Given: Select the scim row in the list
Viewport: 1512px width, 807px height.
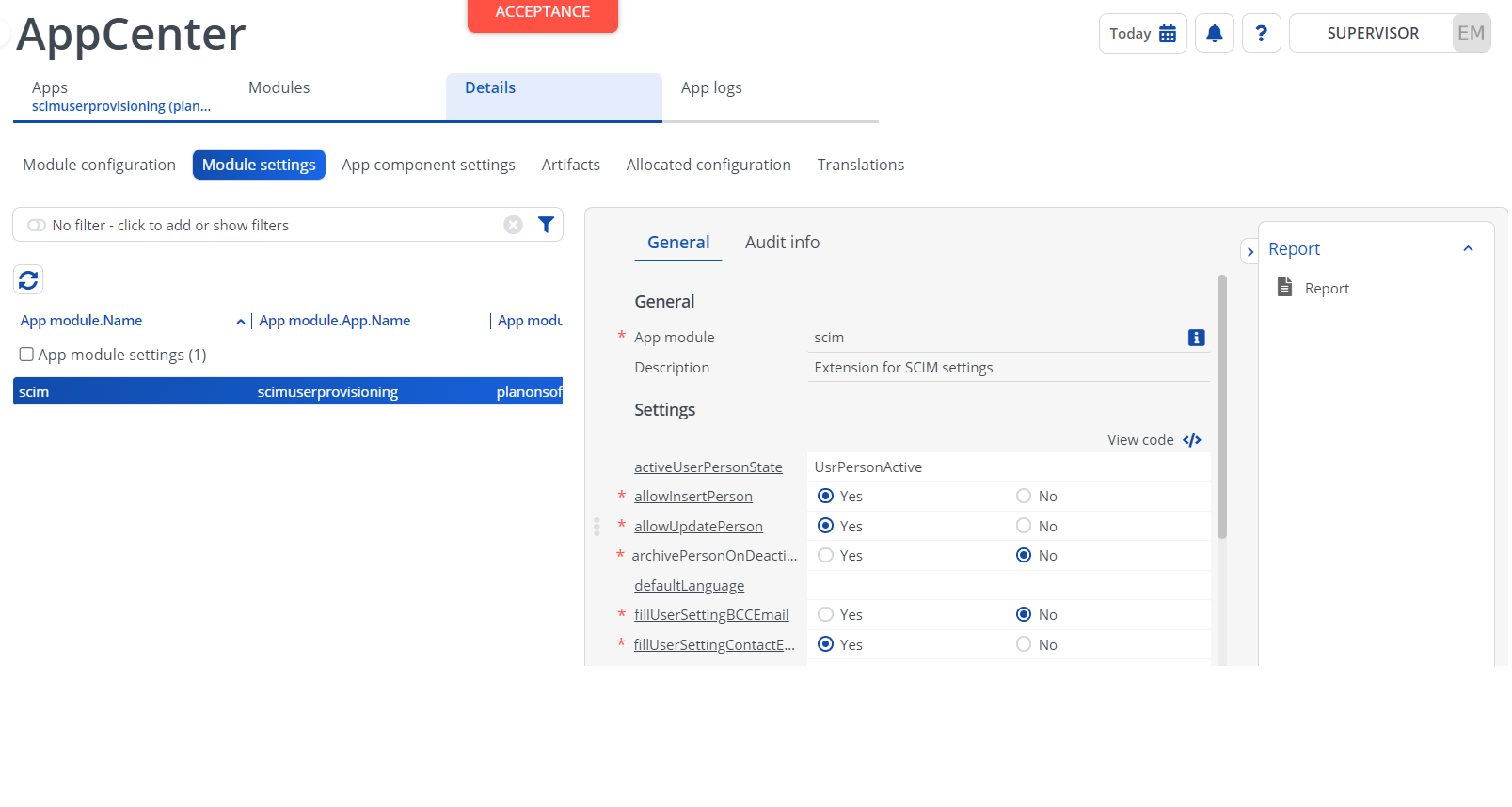Looking at the screenshot, I should tap(288, 391).
